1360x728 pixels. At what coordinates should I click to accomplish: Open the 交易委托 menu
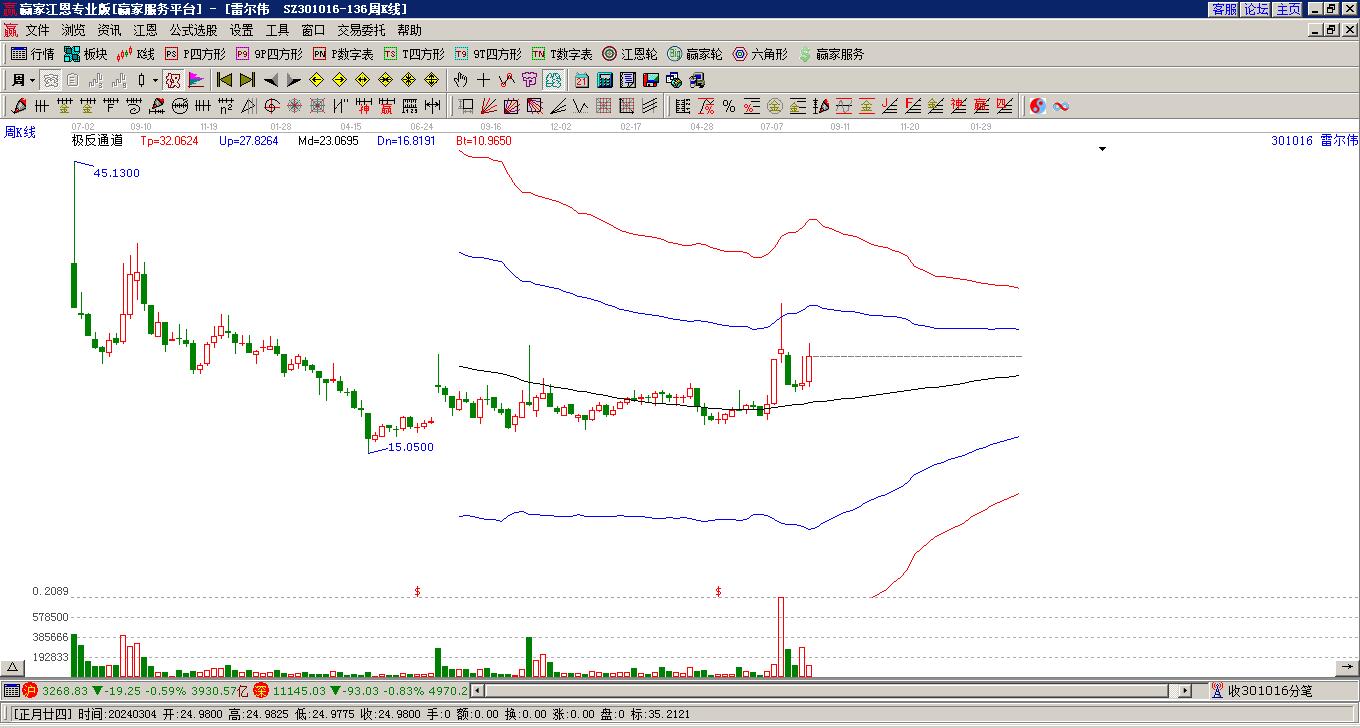tap(361, 31)
